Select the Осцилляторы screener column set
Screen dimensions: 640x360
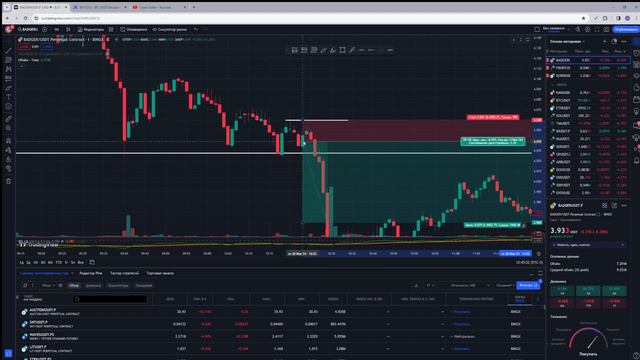pyautogui.click(x=118, y=285)
